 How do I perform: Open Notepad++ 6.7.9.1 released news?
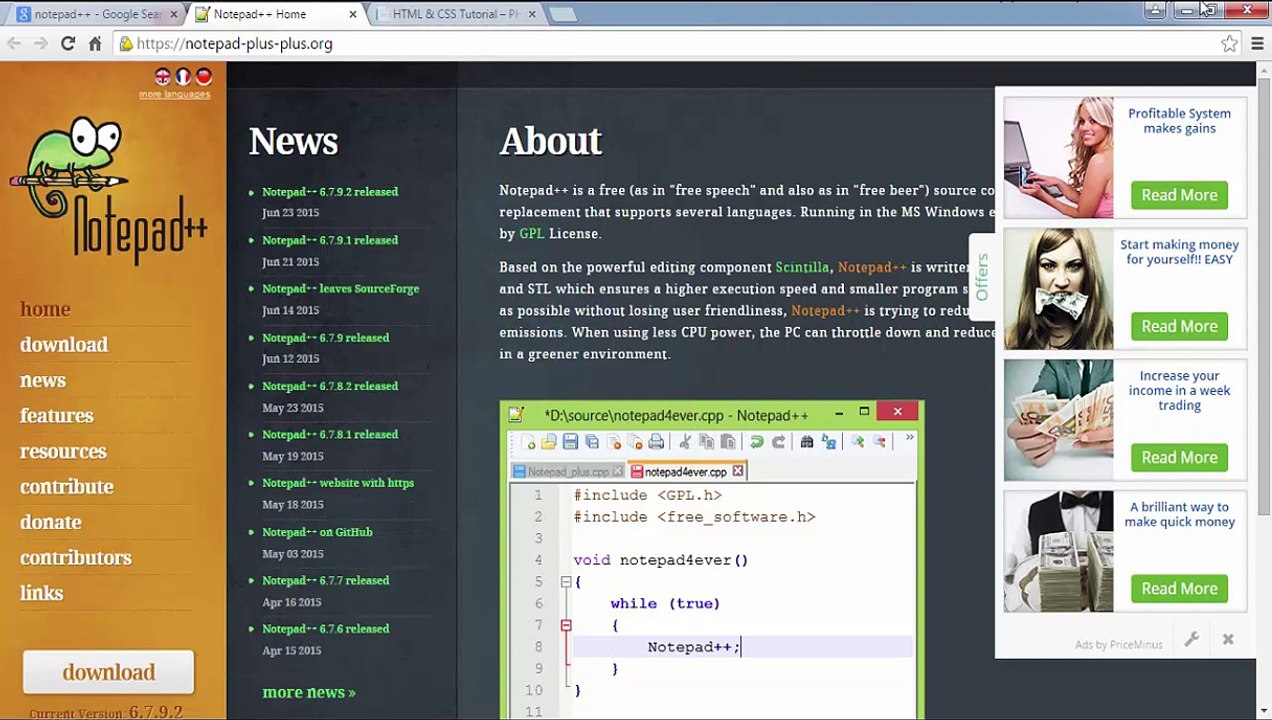click(x=330, y=240)
